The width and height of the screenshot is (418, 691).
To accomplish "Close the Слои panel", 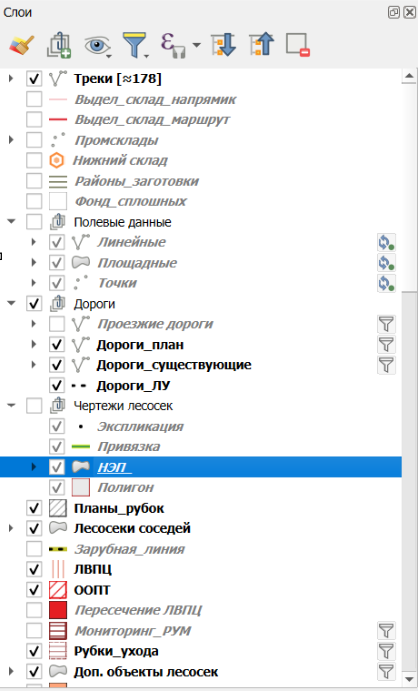I will point(409,12).
